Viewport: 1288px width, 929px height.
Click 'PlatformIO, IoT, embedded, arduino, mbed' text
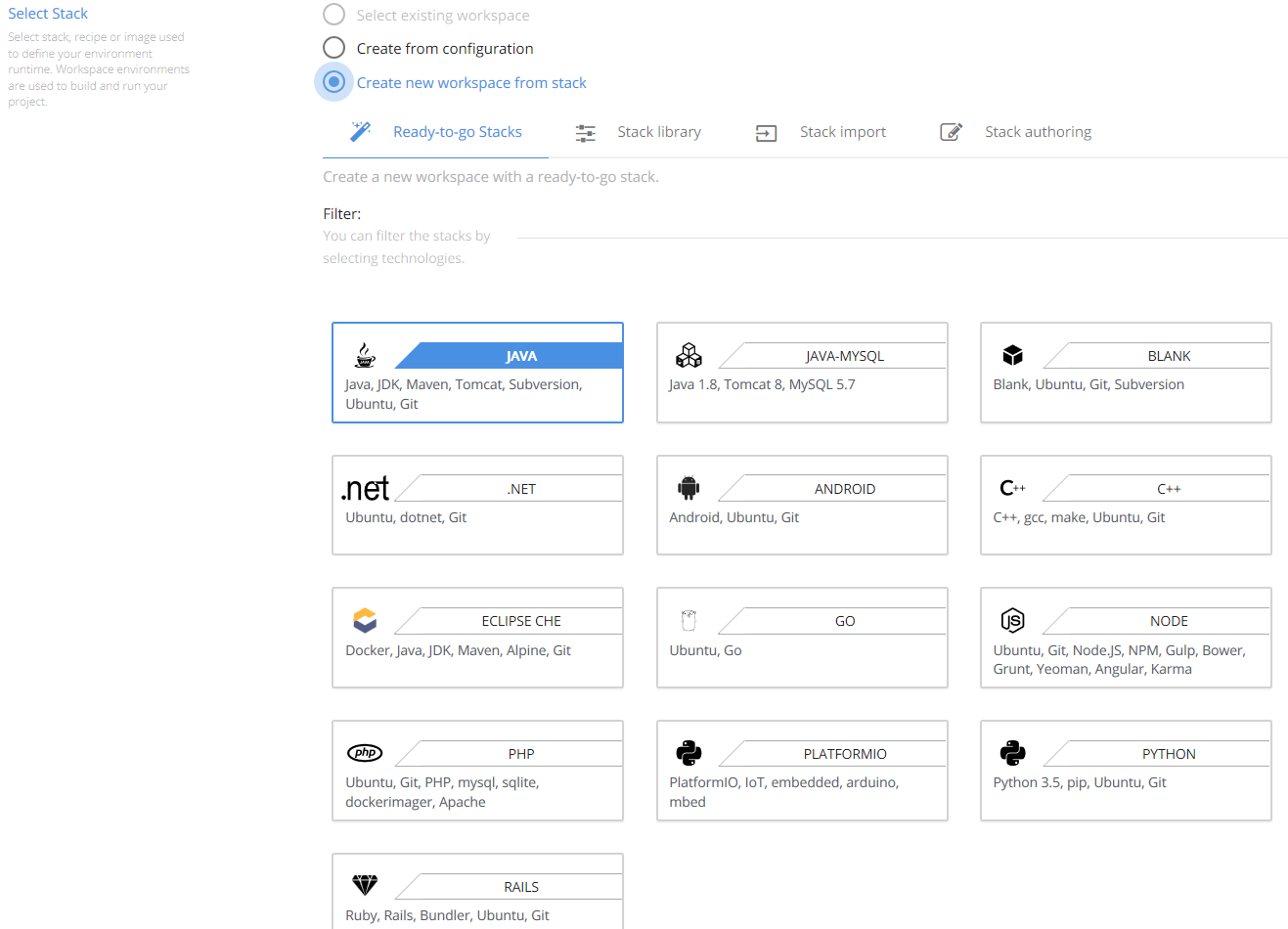[x=783, y=792]
